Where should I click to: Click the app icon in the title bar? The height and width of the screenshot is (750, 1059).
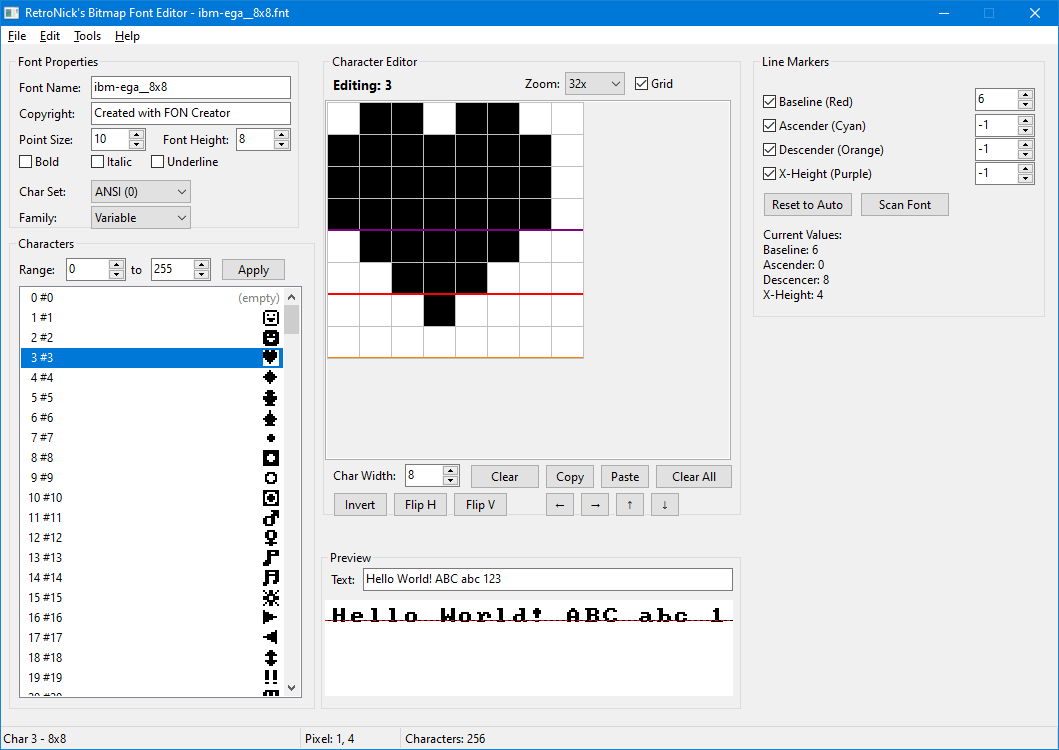tap(11, 13)
